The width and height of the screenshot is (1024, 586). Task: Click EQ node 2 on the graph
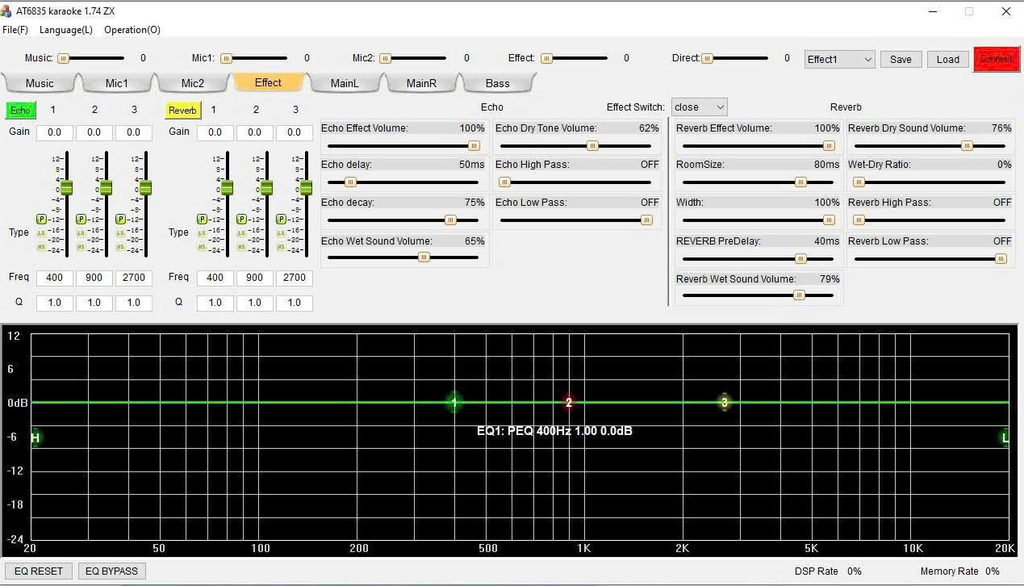coord(569,402)
